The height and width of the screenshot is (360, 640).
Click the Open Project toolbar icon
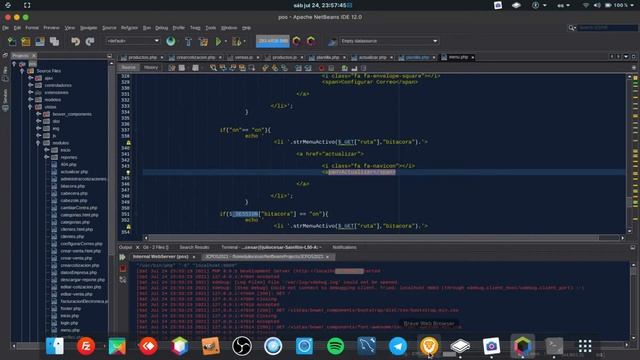click(x=40, y=41)
